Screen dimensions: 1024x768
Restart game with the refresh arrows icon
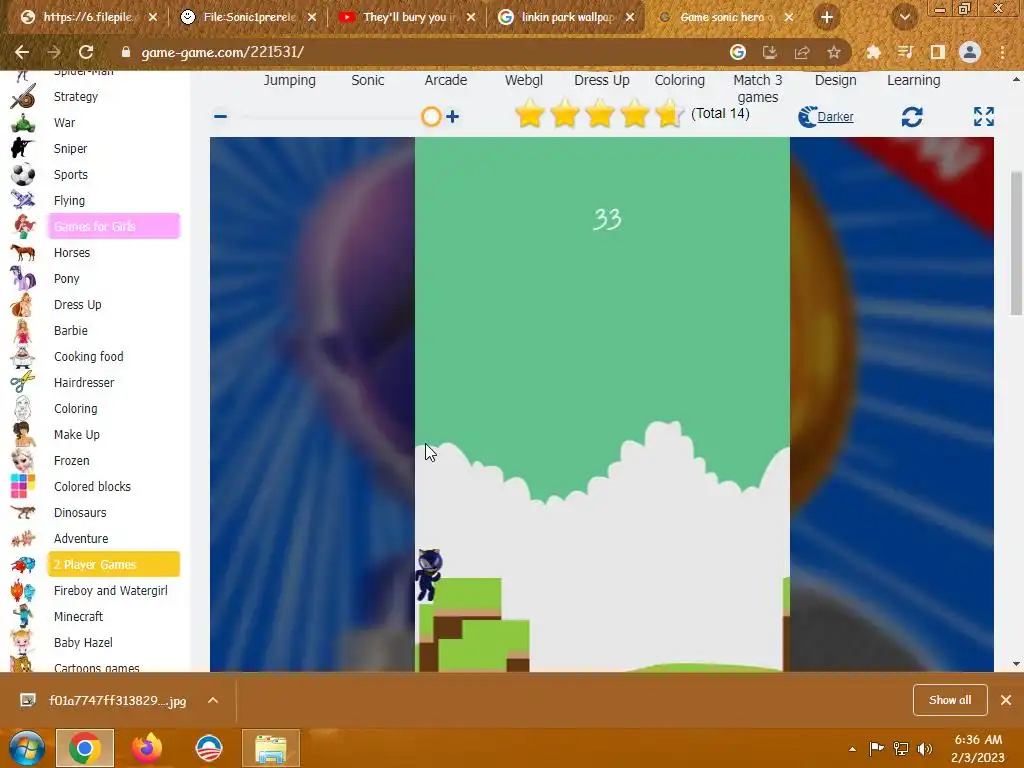click(912, 117)
